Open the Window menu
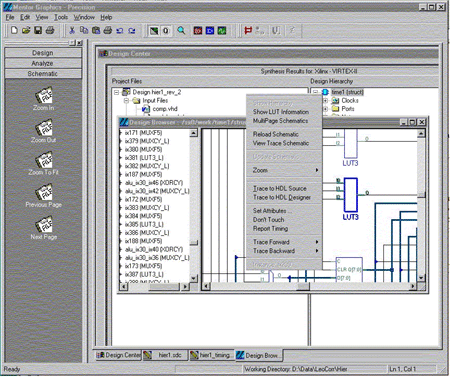Screen dimensions: 450x377 [84, 17]
